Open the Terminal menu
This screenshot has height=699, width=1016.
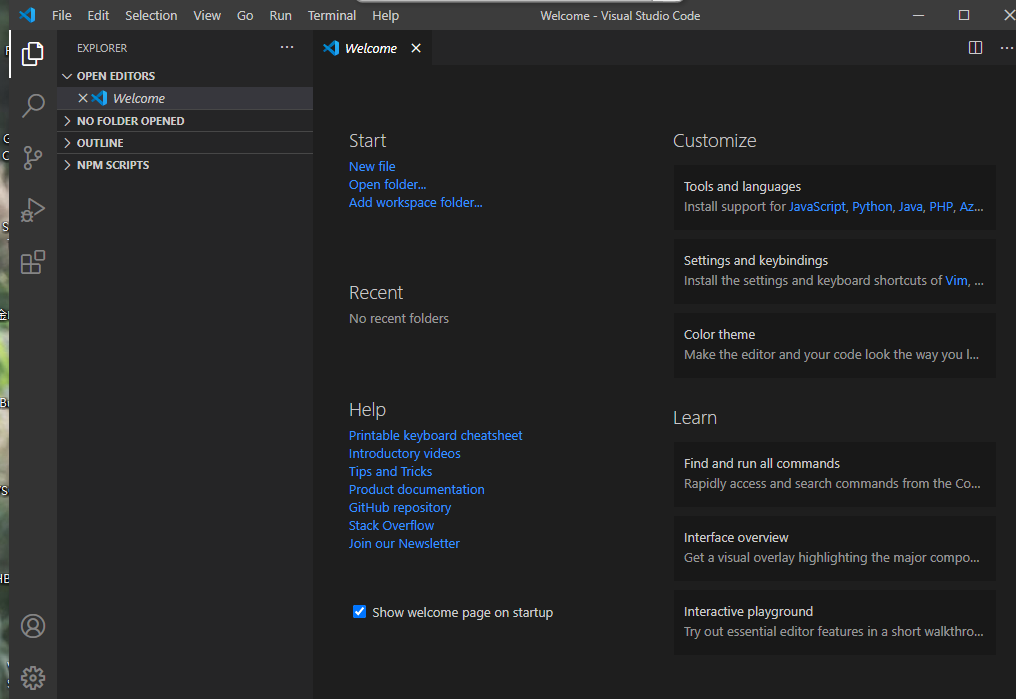point(332,16)
